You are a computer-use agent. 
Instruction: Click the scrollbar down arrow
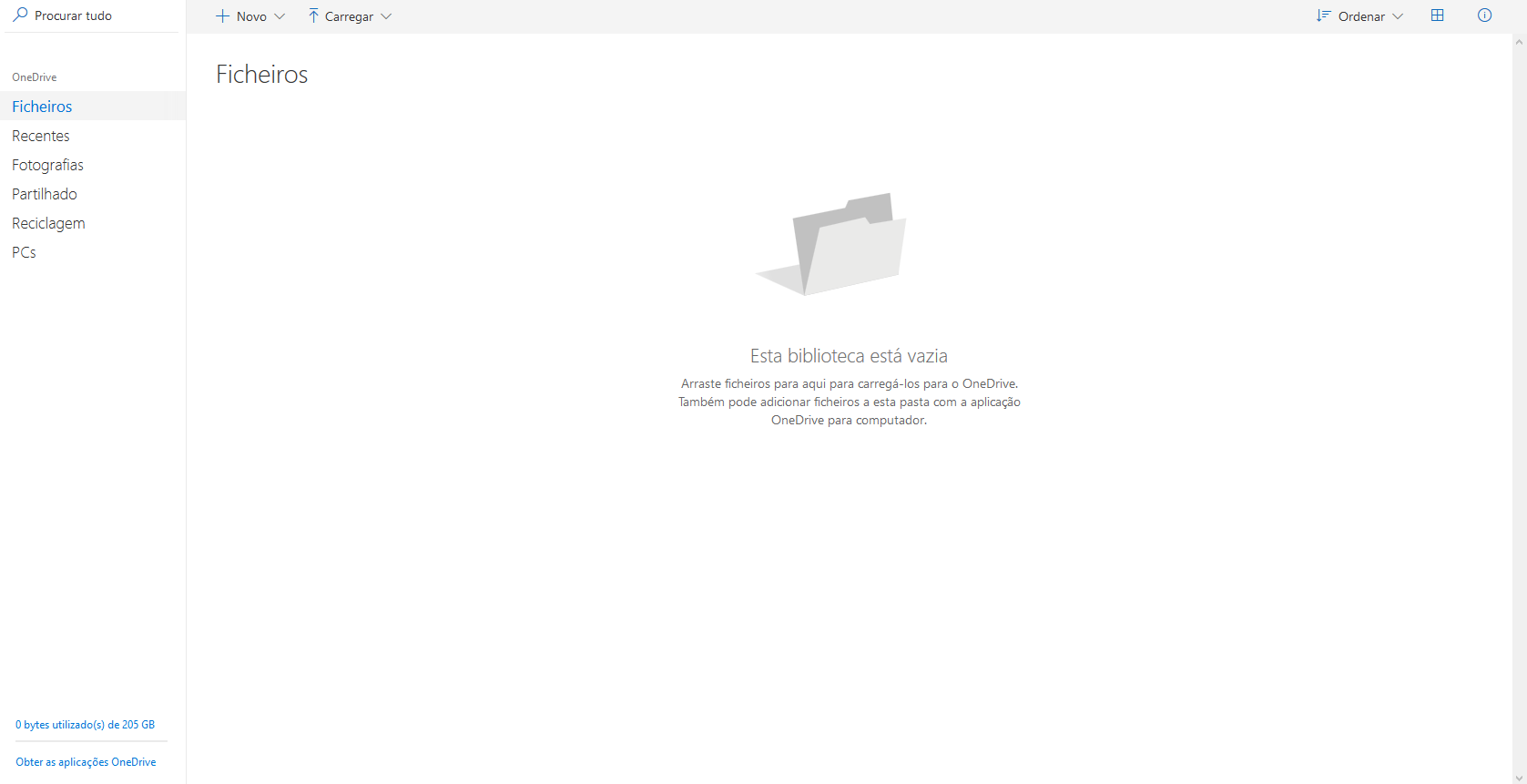pos(1519,778)
